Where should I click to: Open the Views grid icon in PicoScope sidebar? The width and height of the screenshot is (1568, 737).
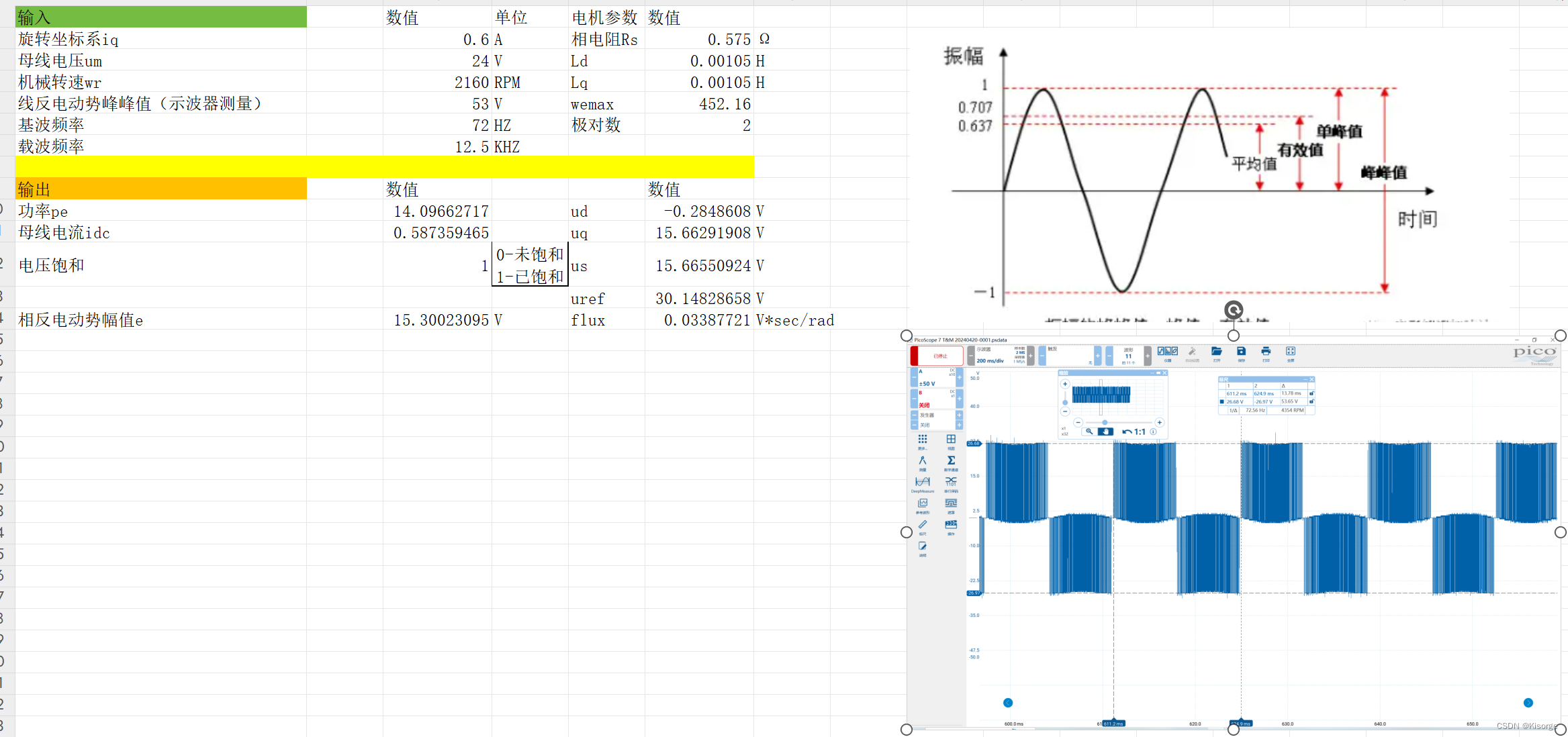pyautogui.click(x=951, y=439)
